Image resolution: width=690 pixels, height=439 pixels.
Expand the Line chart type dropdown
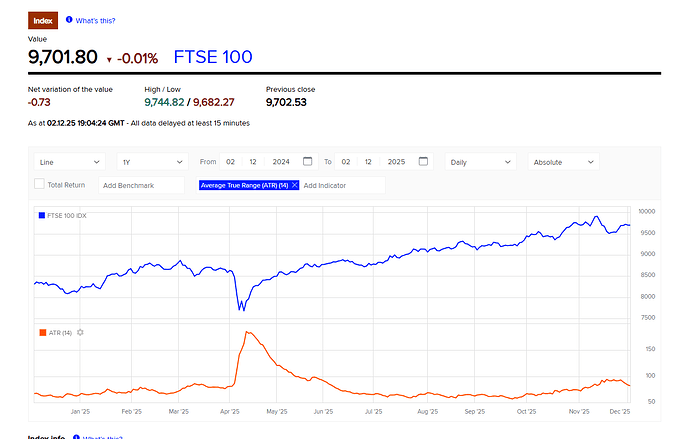pos(70,162)
